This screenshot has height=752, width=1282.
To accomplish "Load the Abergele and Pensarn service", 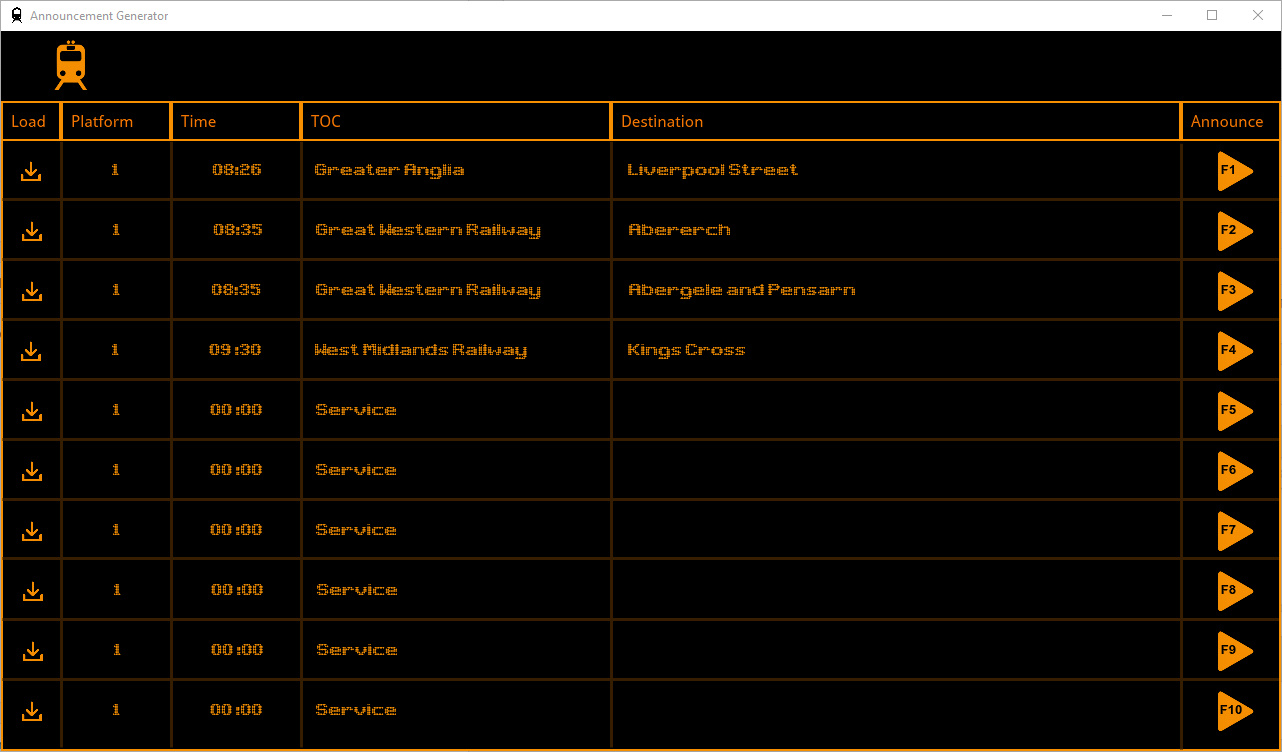I will pos(31,292).
